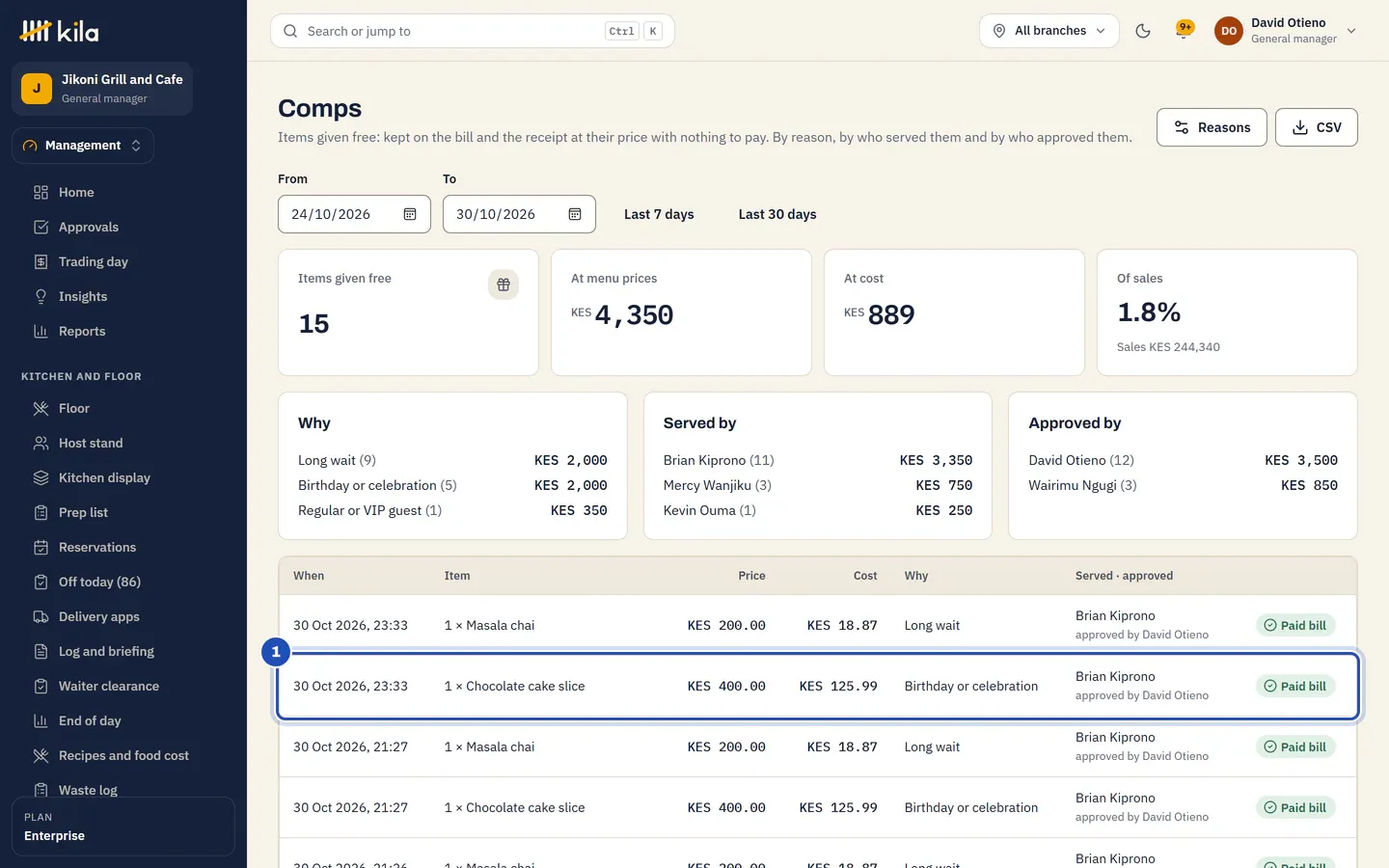Go to Delivery apps section
Image resolution: width=1389 pixels, height=868 pixels.
98,616
